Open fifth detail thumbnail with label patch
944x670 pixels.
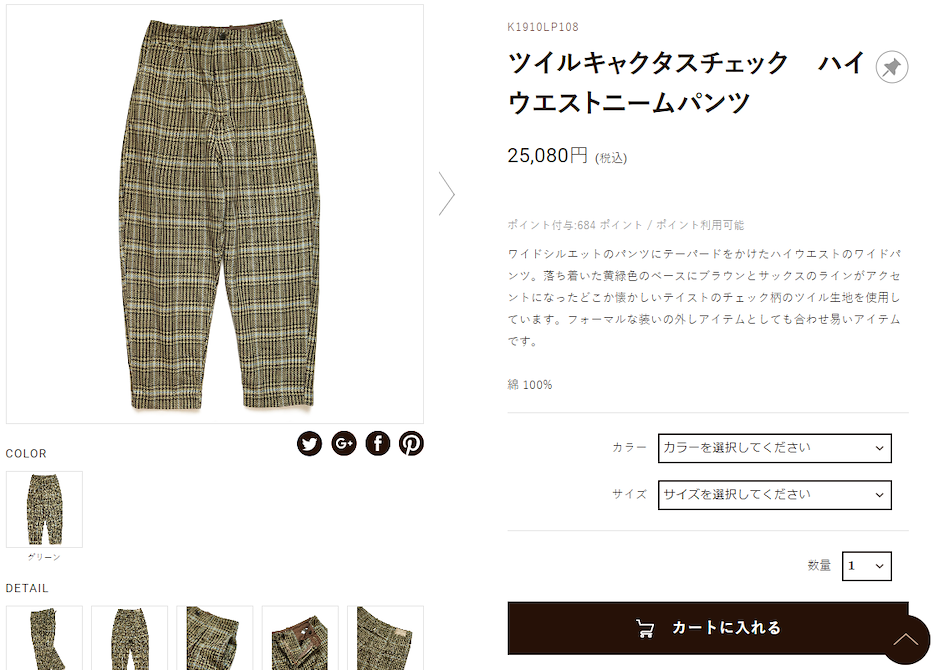(385, 638)
